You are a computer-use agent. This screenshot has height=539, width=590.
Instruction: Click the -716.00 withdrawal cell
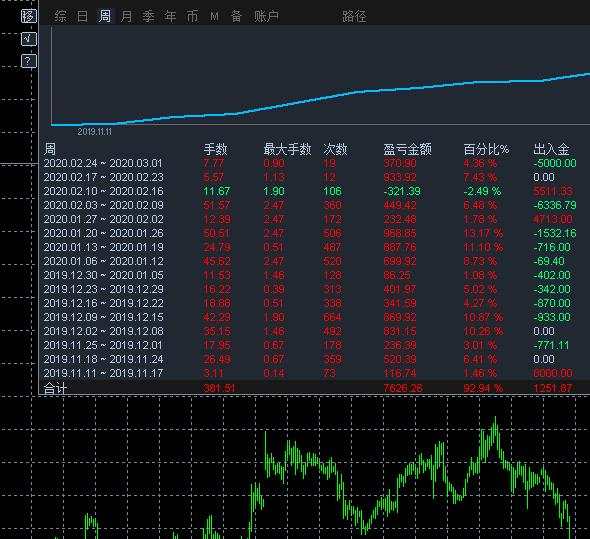tap(552, 247)
